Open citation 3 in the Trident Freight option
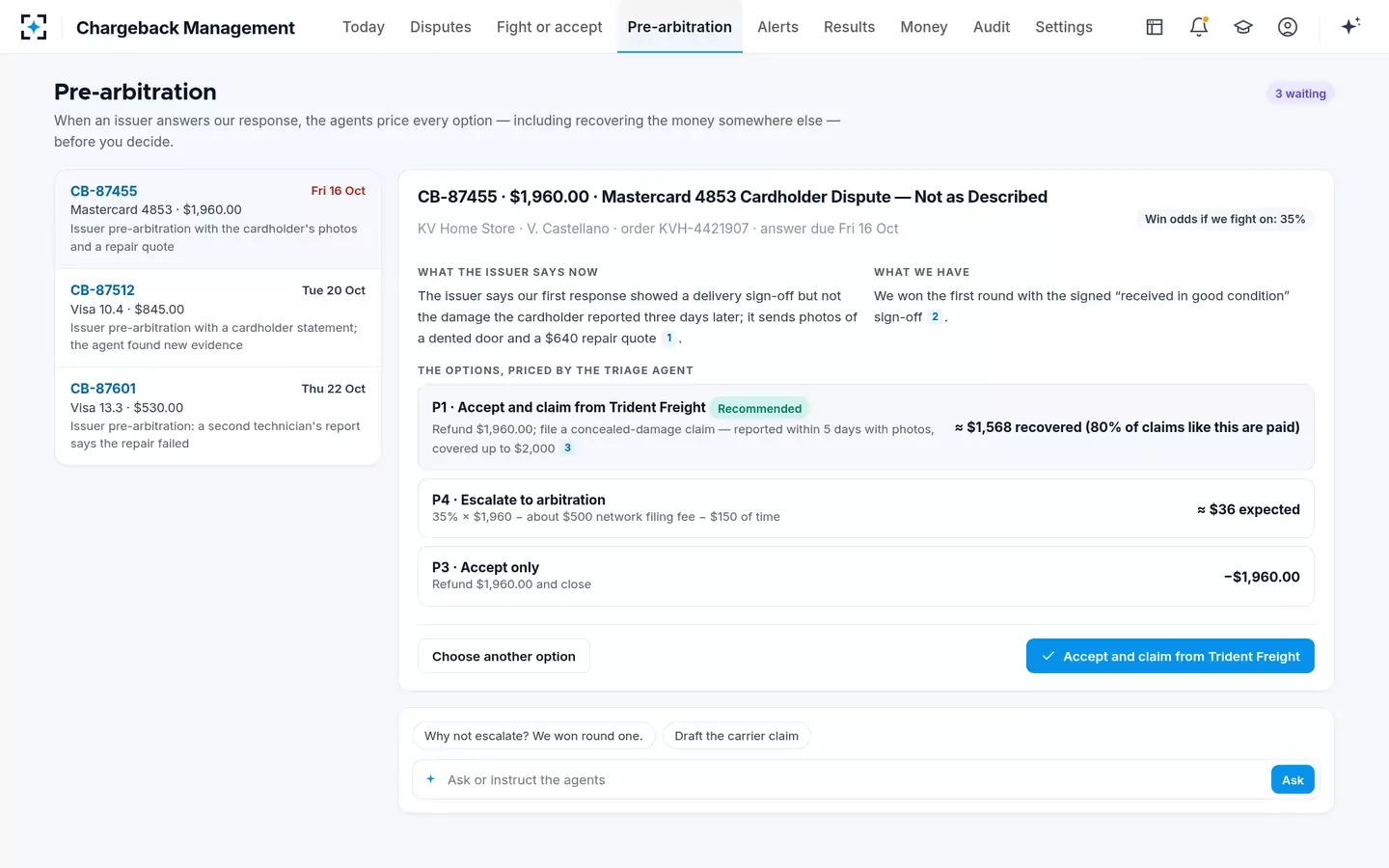Viewport: 1389px width, 868px height. pyautogui.click(x=567, y=448)
